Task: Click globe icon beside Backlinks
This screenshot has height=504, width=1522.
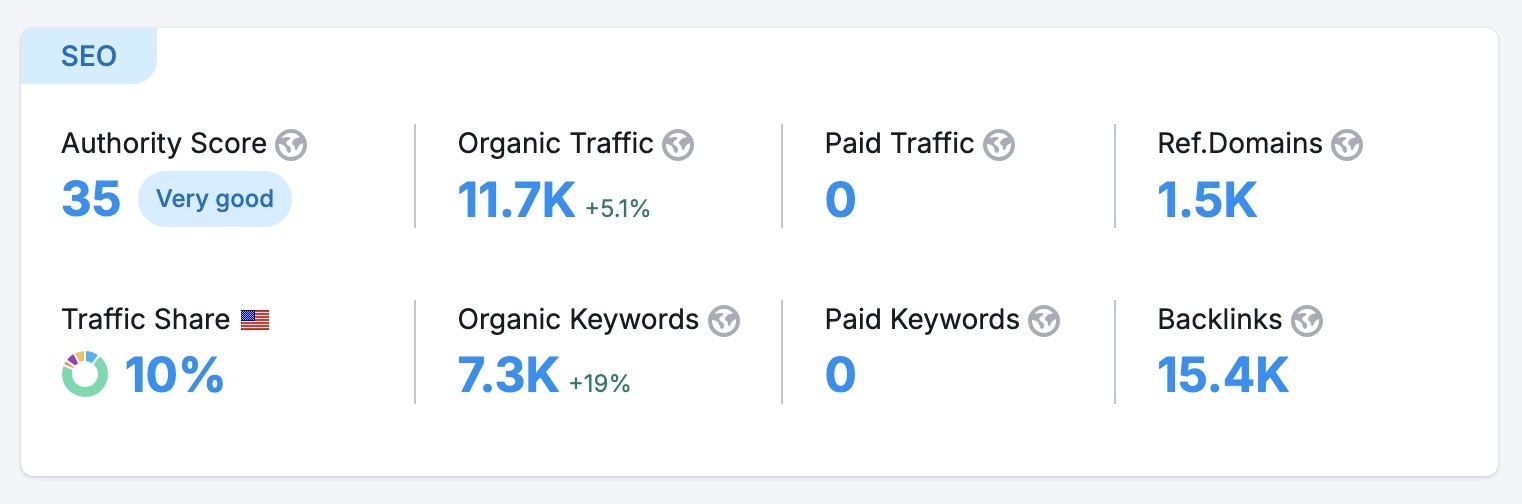Action: [x=1307, y=321]
